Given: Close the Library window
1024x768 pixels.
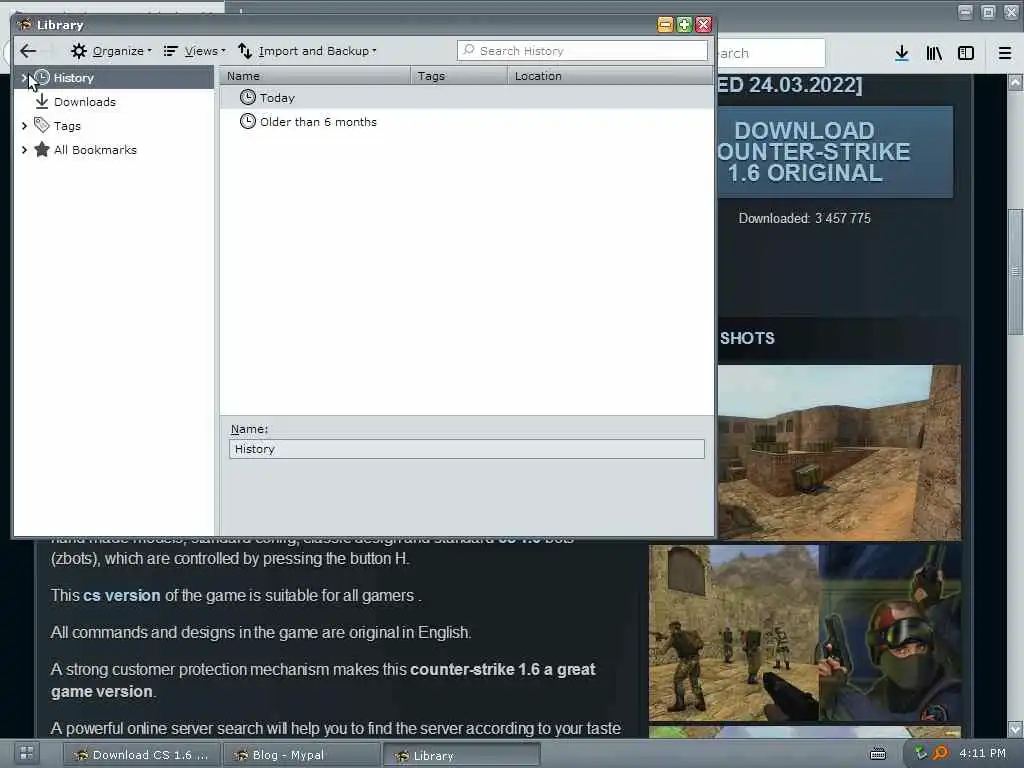Looking at the screenshot, I should [x=703, y=25].
